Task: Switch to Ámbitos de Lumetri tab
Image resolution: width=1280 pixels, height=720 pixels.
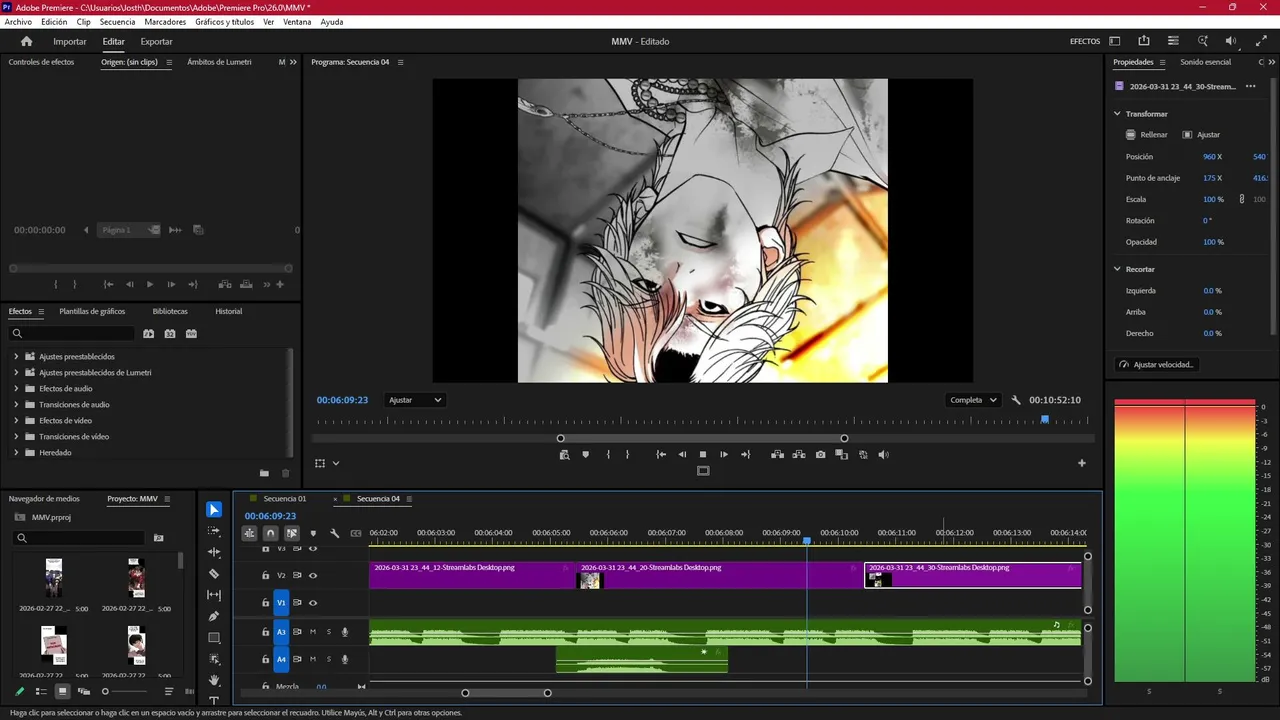Action: click(219, 62)
